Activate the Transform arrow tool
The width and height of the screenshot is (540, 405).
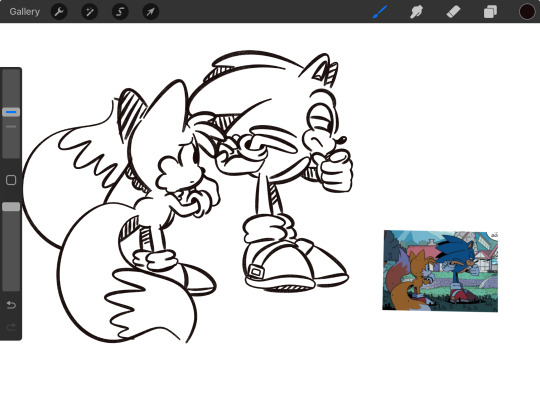[150, 12]
